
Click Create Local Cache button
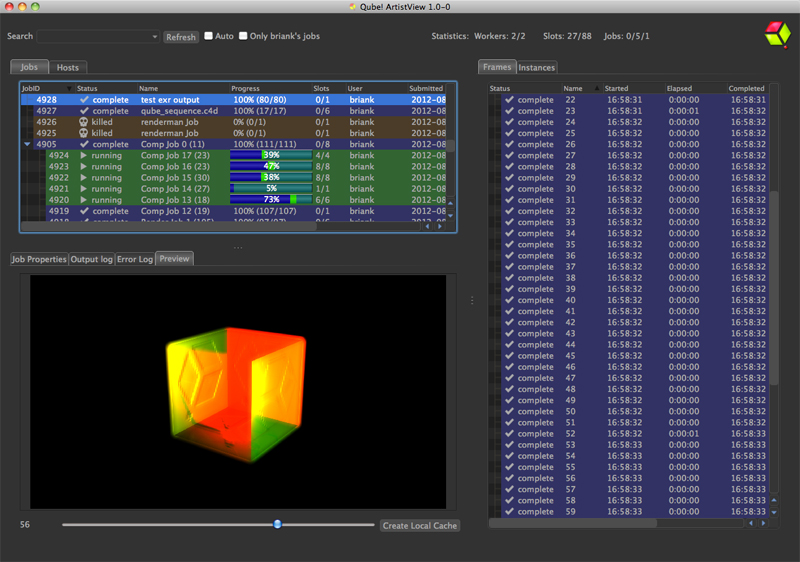pos(420,525)
